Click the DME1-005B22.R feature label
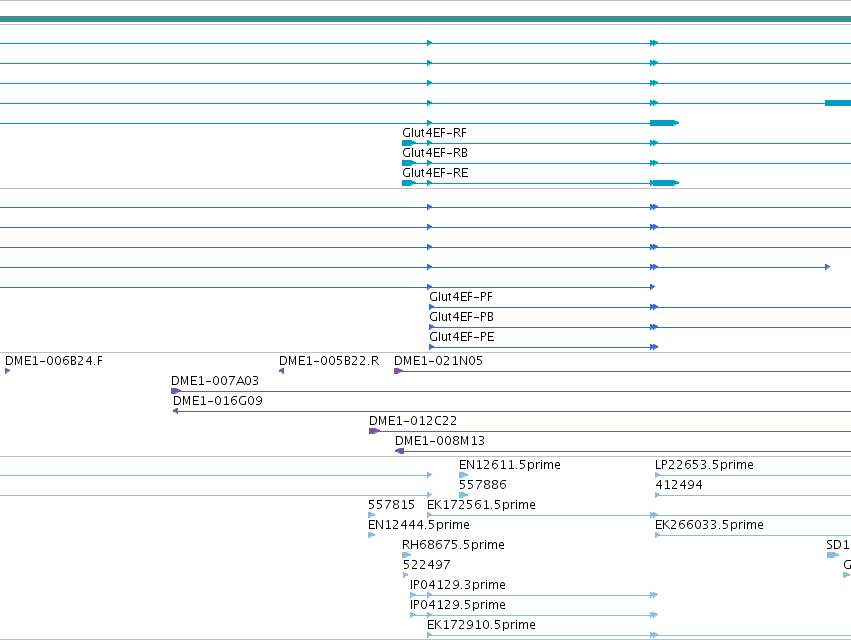851x640 pixels. 329,361
